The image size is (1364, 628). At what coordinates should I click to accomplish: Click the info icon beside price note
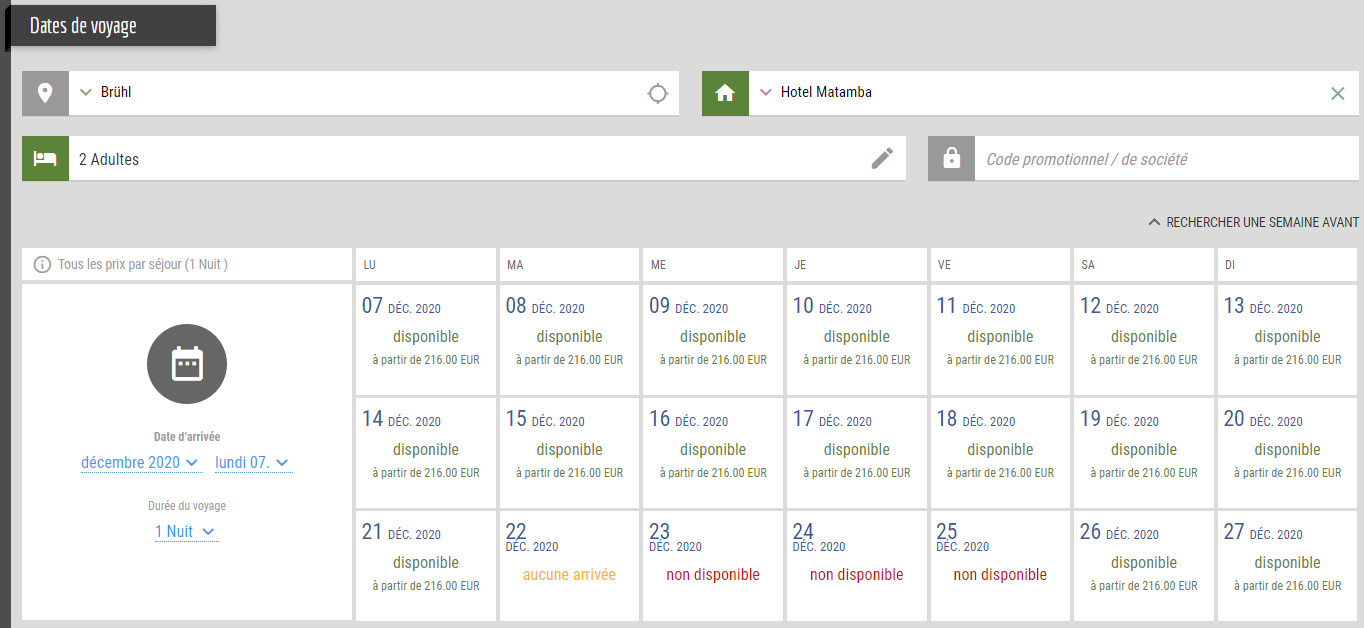[x=42, y=265]
